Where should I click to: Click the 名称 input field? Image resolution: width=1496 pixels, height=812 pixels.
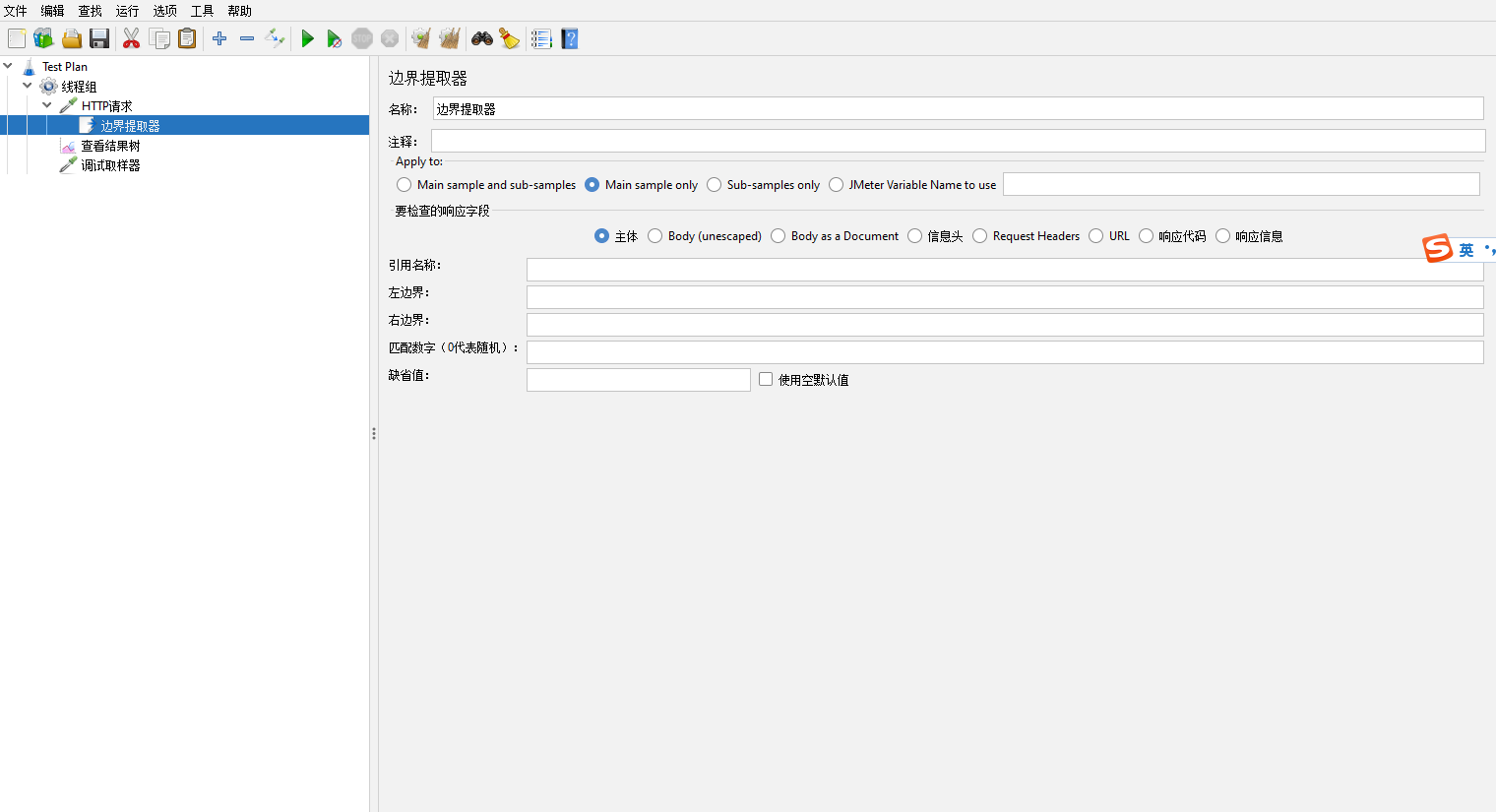[958, 108]
